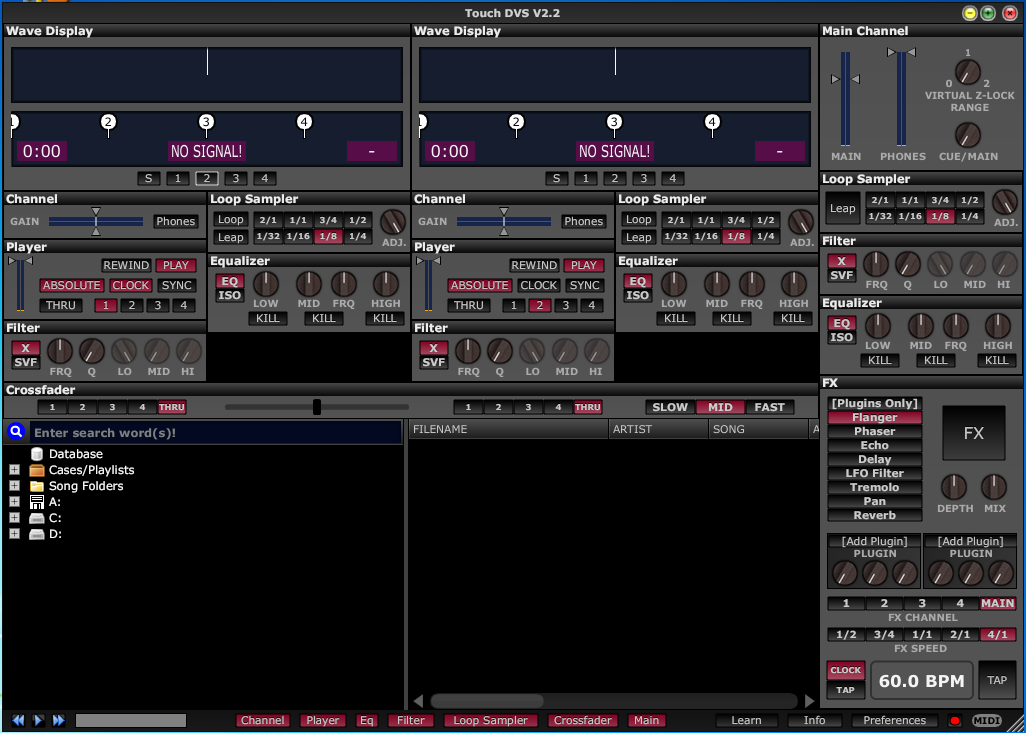Image resolution: width=1026 pixels, height=733 pixels.
Task: Expand the Song Folders tree node
Action: [x=14, y=486]
